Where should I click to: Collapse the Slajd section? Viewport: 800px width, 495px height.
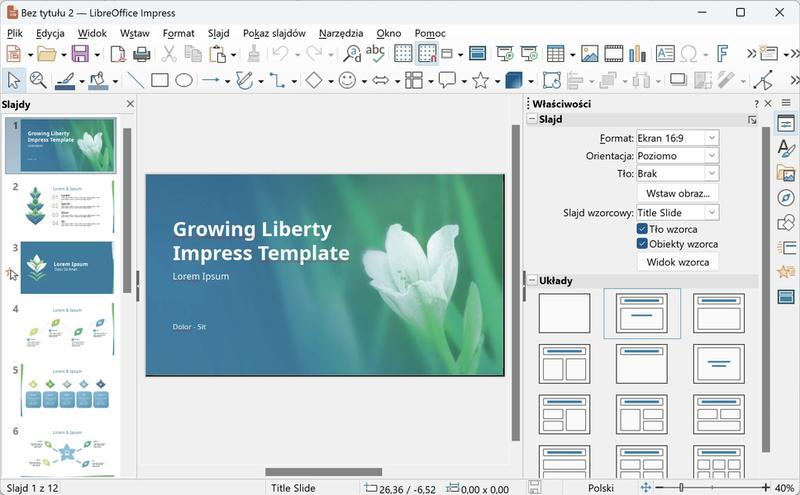point(532,119)
